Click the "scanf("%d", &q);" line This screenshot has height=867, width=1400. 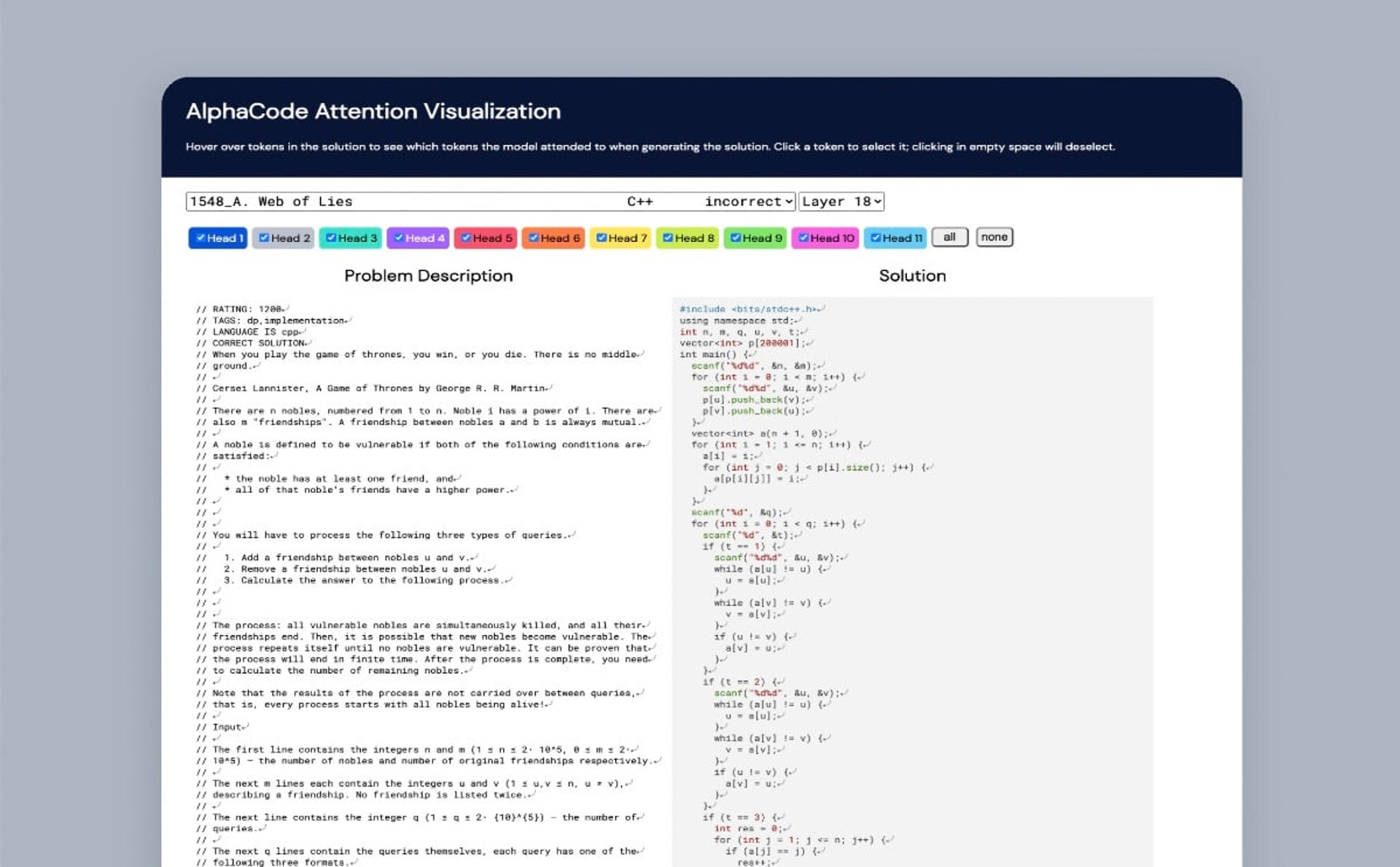(x=738, y=513)
